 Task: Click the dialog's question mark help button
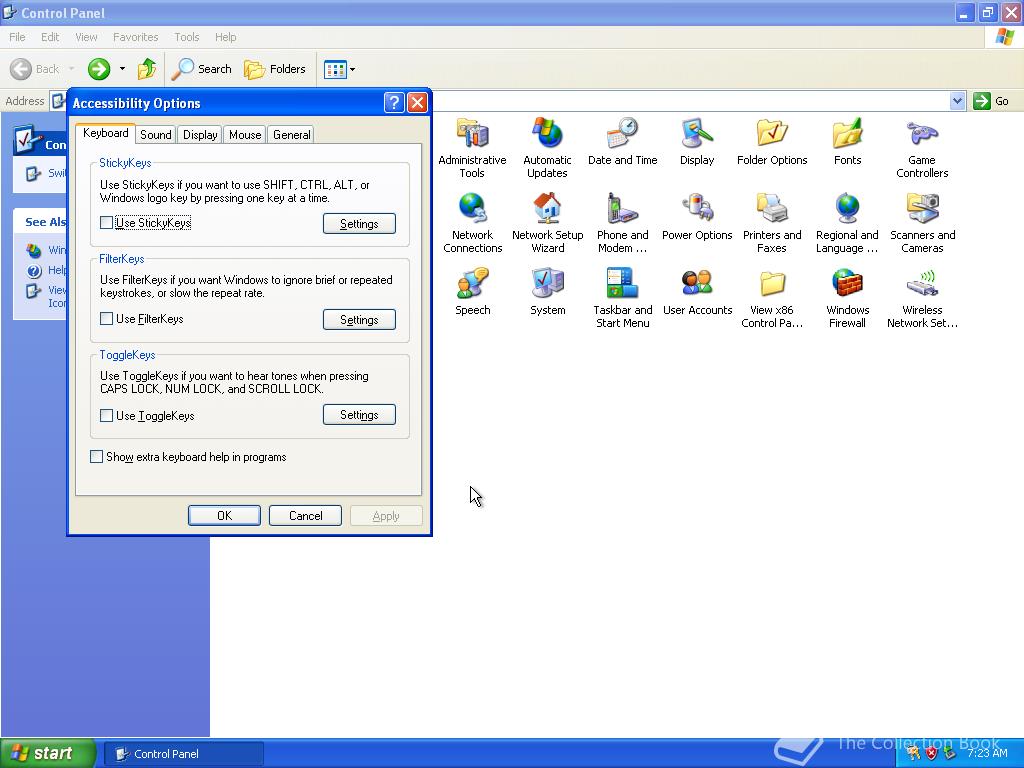point(394,103)
